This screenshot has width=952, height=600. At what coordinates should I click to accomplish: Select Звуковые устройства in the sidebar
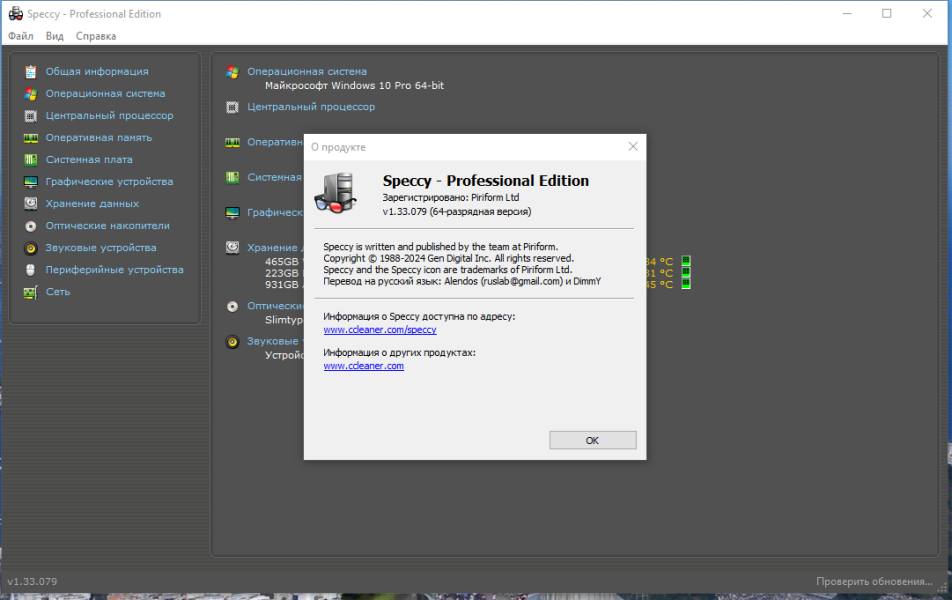[101, 248]
